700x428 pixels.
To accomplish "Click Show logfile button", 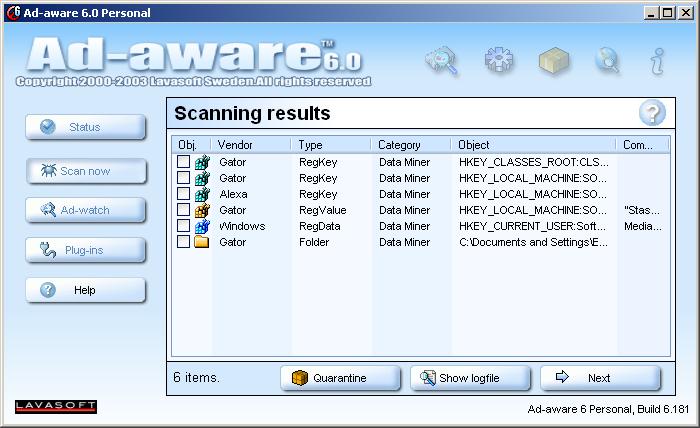I will click(470, 378).
